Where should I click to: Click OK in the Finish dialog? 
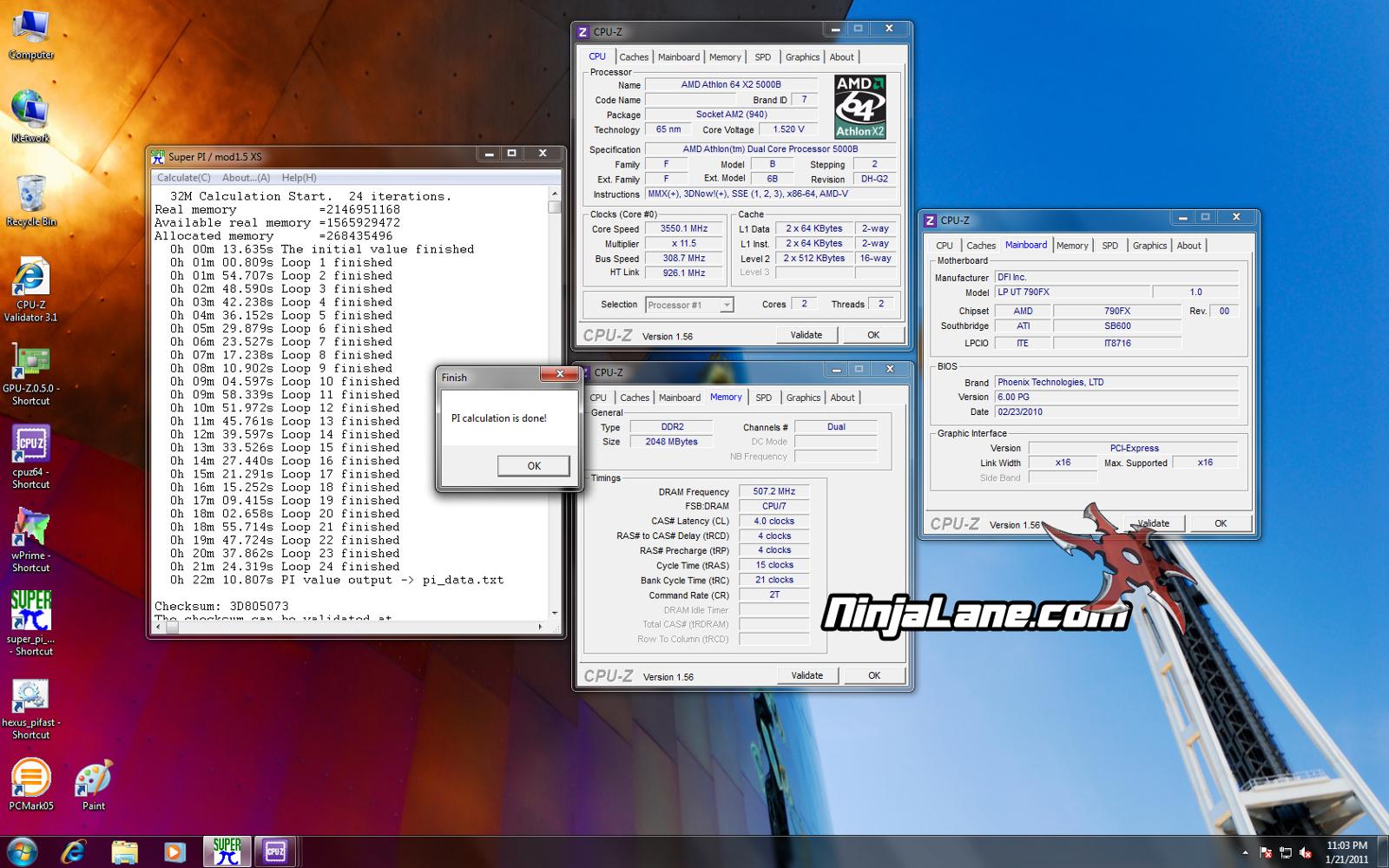click(534, 466)
